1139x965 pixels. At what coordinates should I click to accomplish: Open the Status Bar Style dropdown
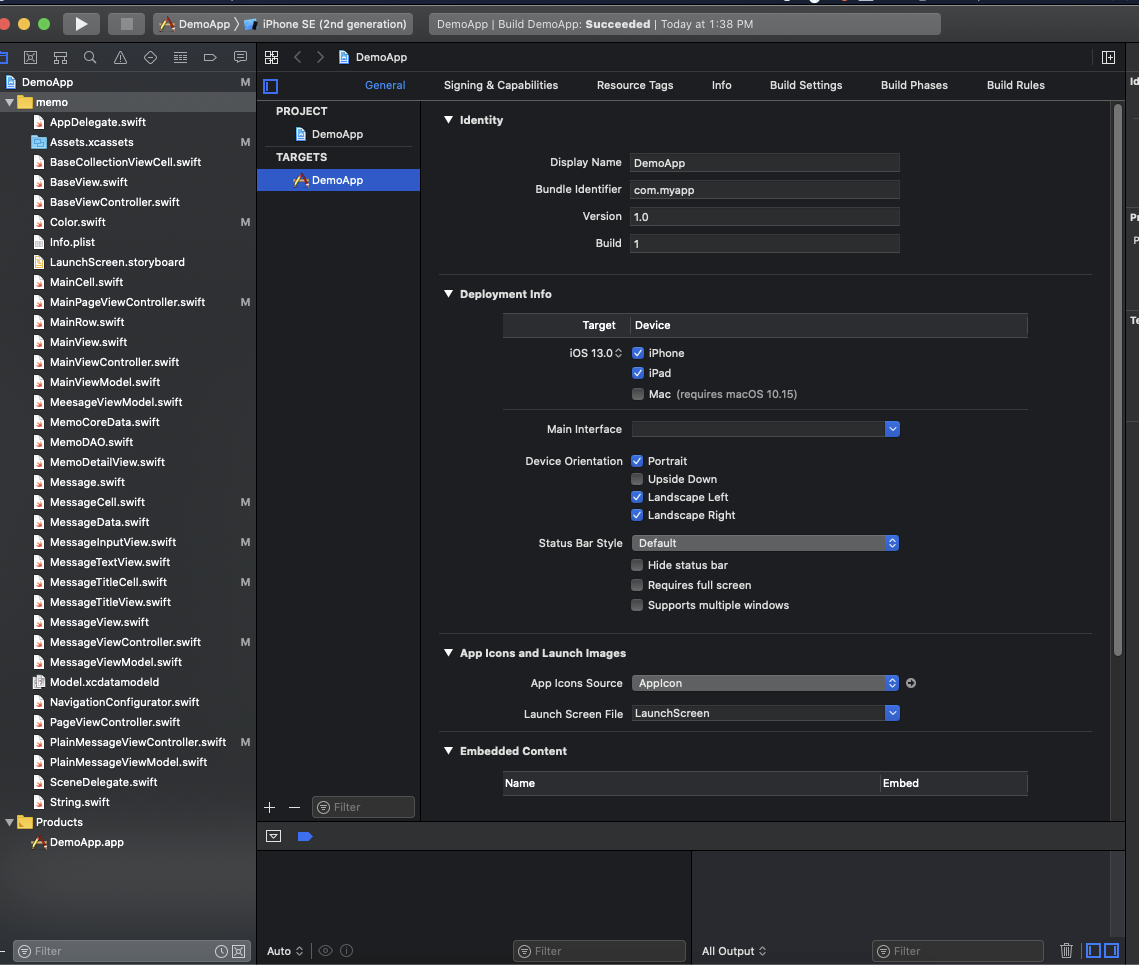(765, 543)
